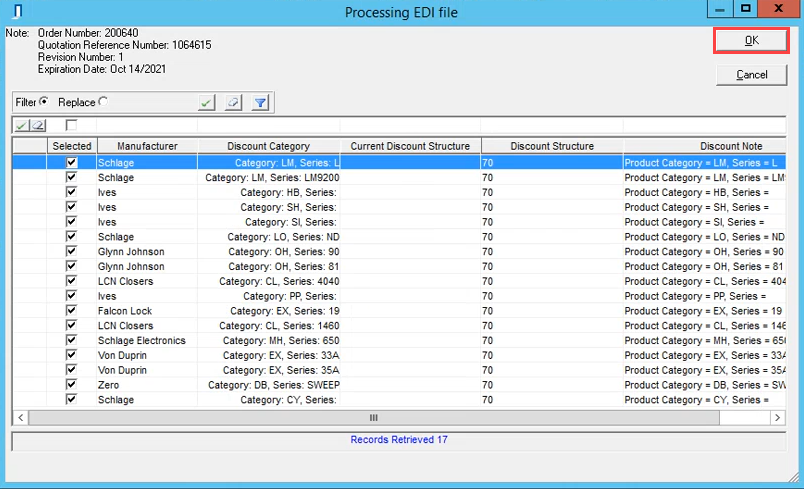The height and width of the screenshot is (489, 804).
Task: Click the Discount Structure column header
Action: point(552,146)
